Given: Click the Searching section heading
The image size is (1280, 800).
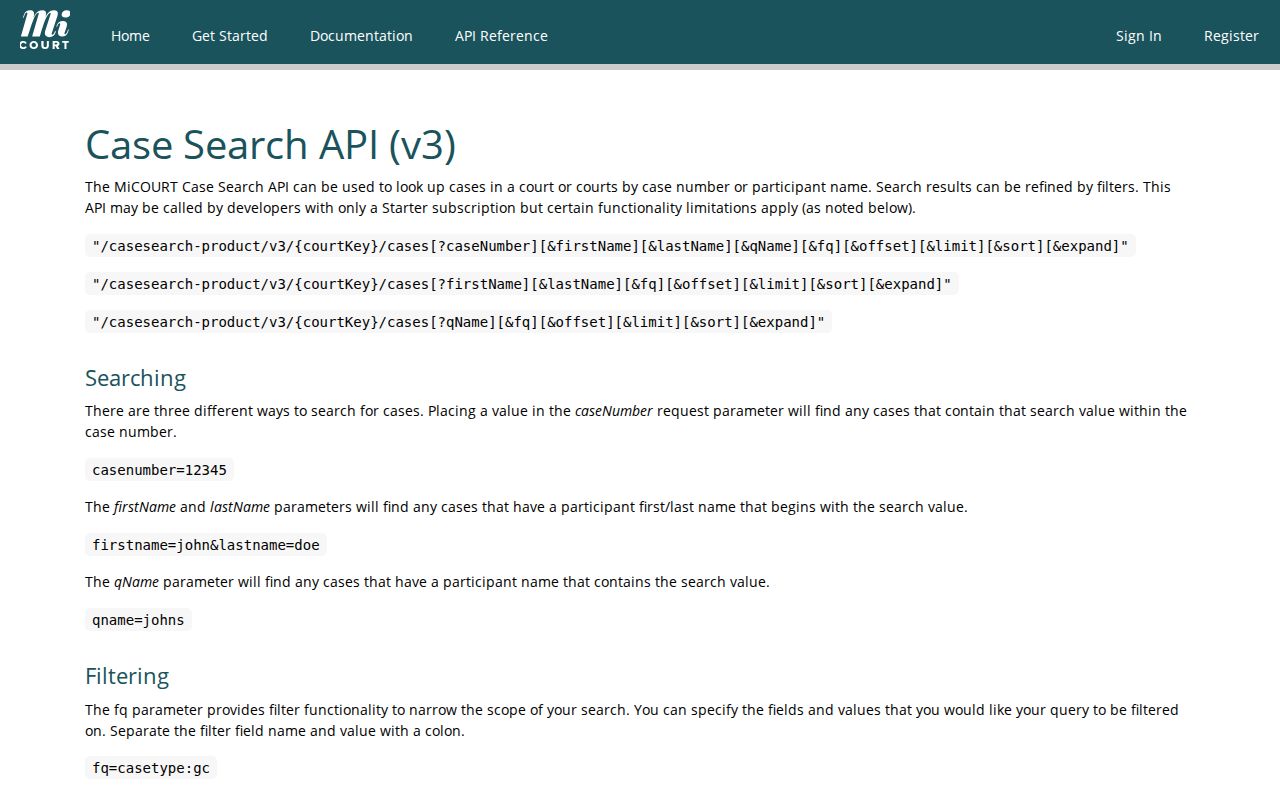Looking at the screenshot, I should tap(135, 378).
